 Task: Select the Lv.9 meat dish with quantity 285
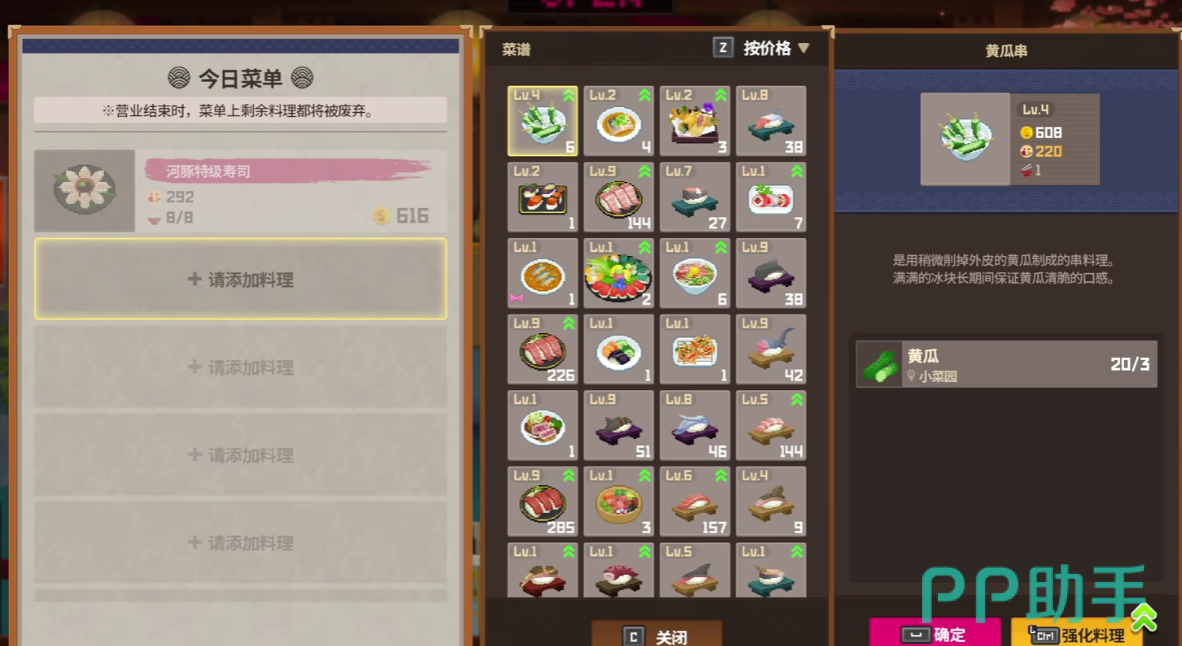tap(543, 501)
